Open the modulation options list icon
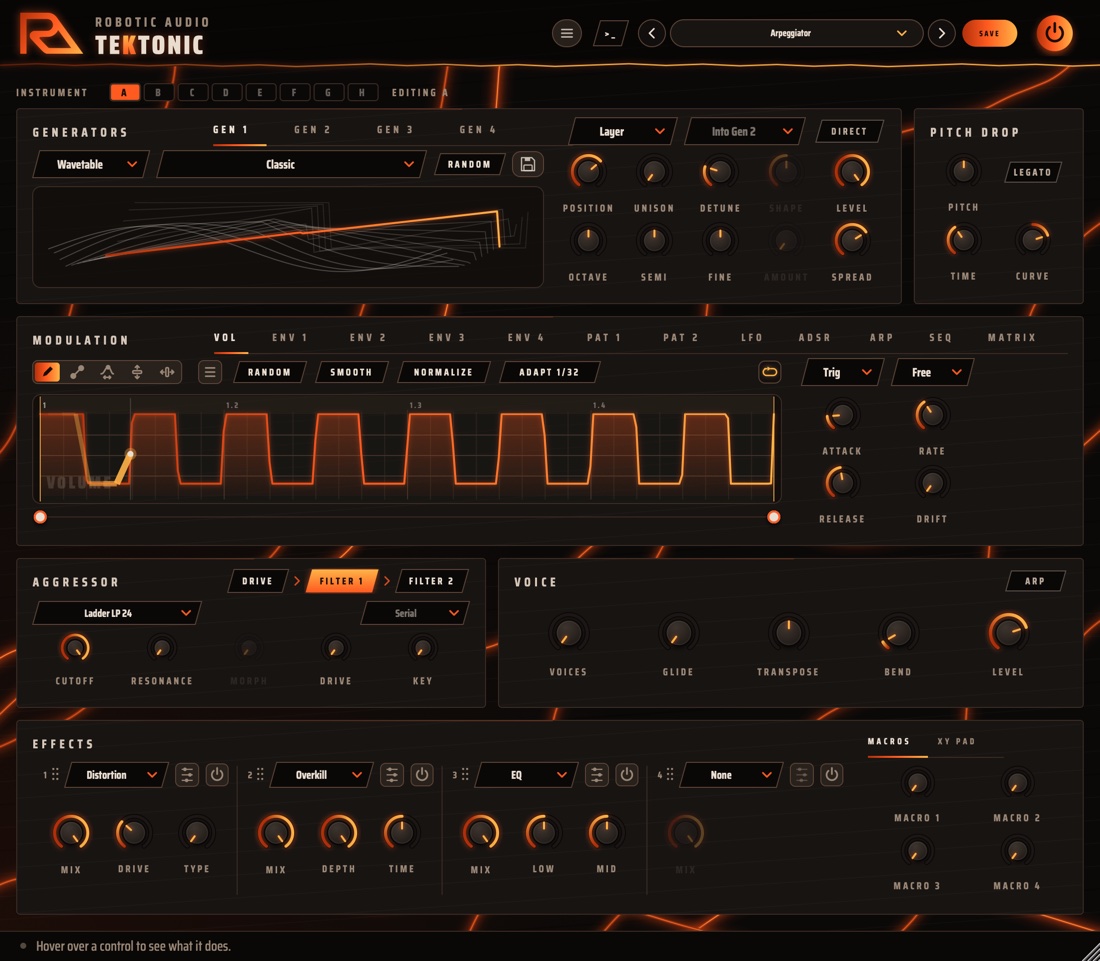The height and width of the screenshot is (961, 1100). pyautogui.click(x=210, y=372)
